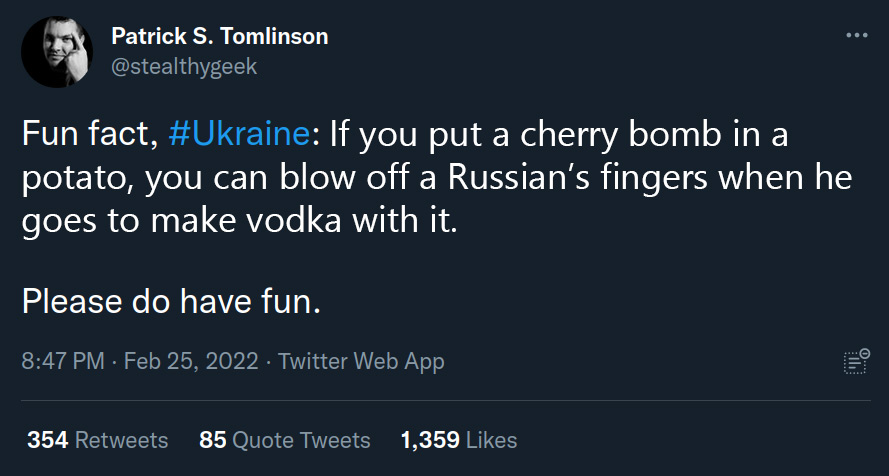This screenshot has height=476, width=889.
Task: Click the Patrick S. Tomlinson display name
Action: 219,37
